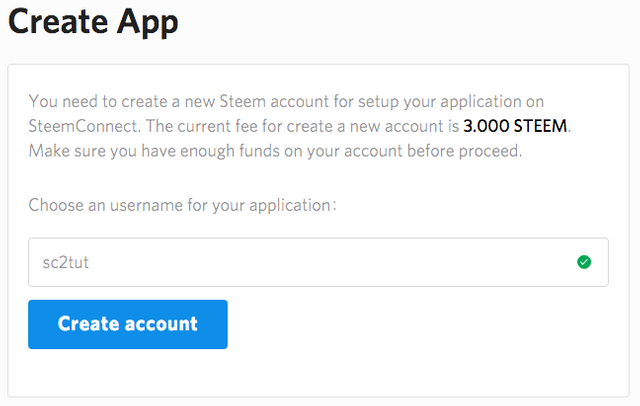Image resolution: width=640 pixels, height=406 pixels.
Task: Click the first line starting You need to create
Action: pyautogui.click(x=286, y=101)
